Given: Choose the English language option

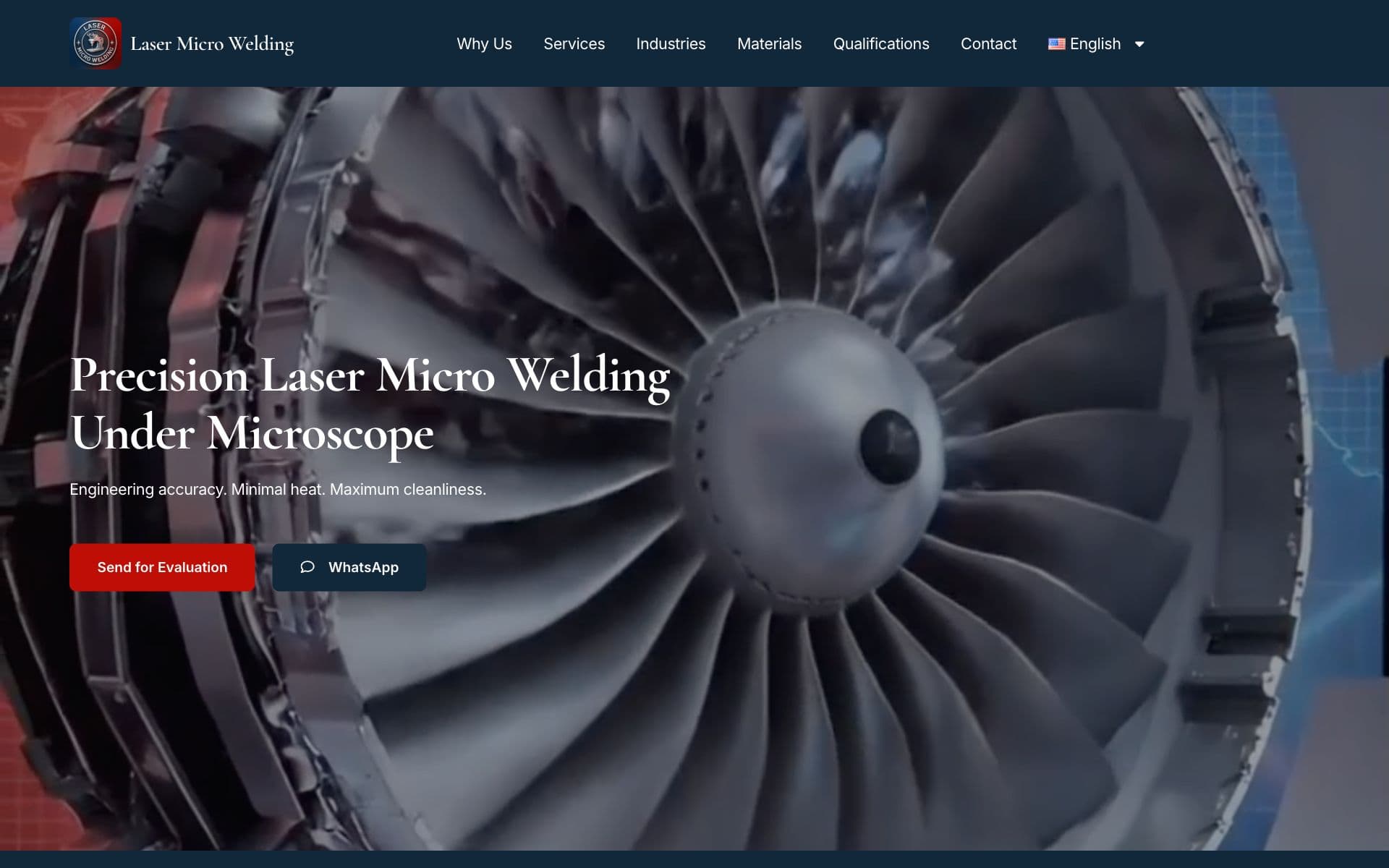Looking at the screenshot, I should tap(1095, 44).
